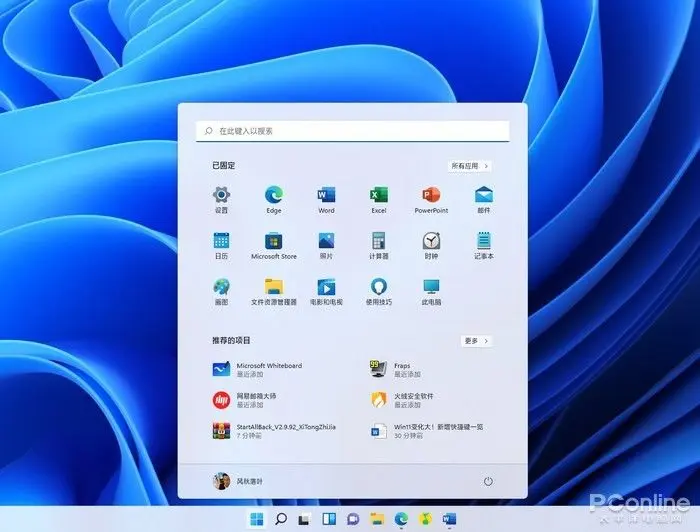Open Task View from the taskbar
This screenshot has width=700, height=532.
(x=304, y=519)
